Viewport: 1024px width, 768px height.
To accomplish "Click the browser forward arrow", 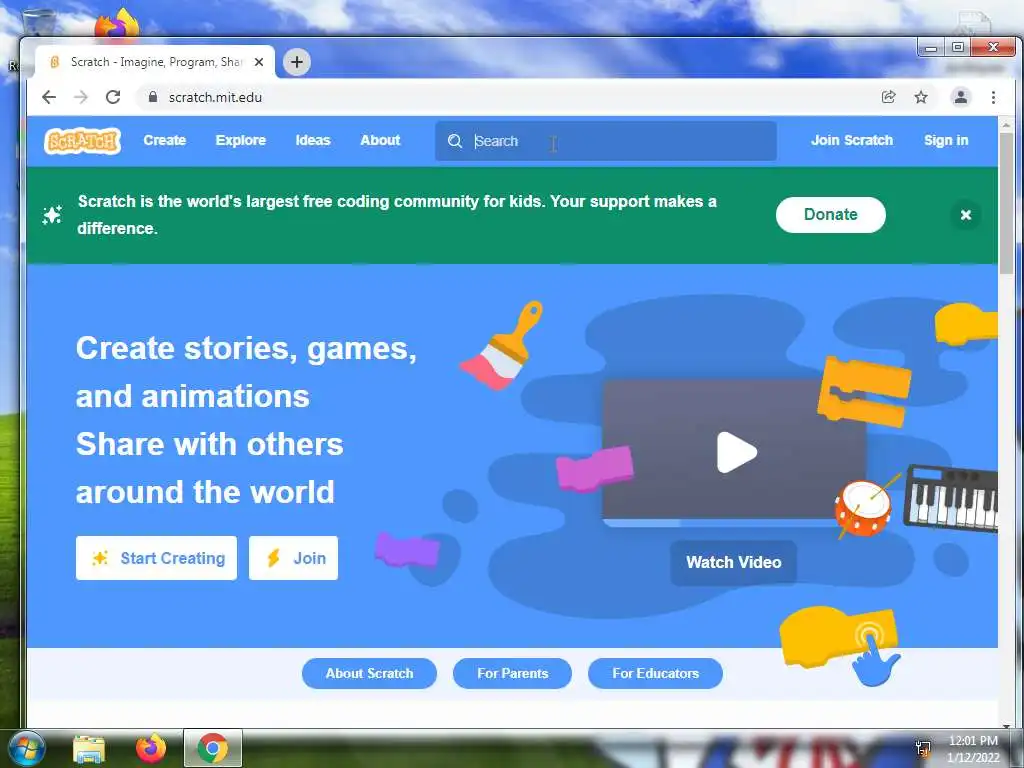I will coord(80,97).
